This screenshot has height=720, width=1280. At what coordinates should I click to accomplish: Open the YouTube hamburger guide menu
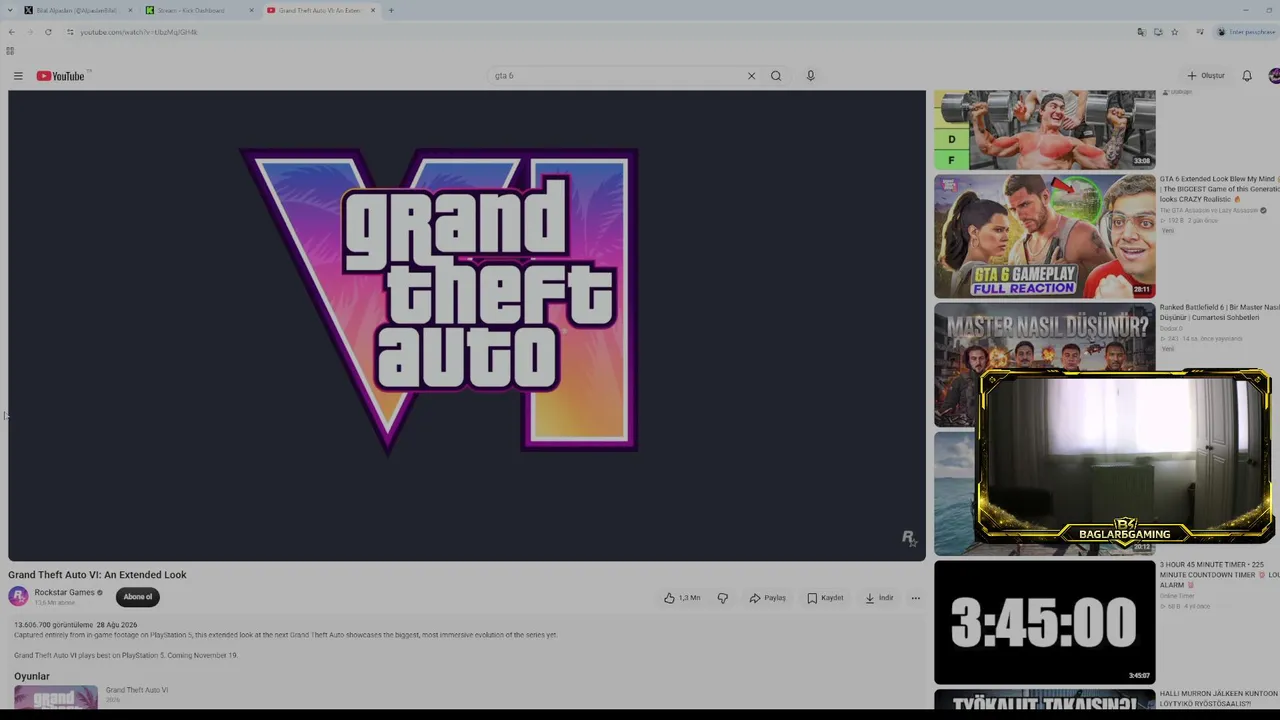(18, 76)
